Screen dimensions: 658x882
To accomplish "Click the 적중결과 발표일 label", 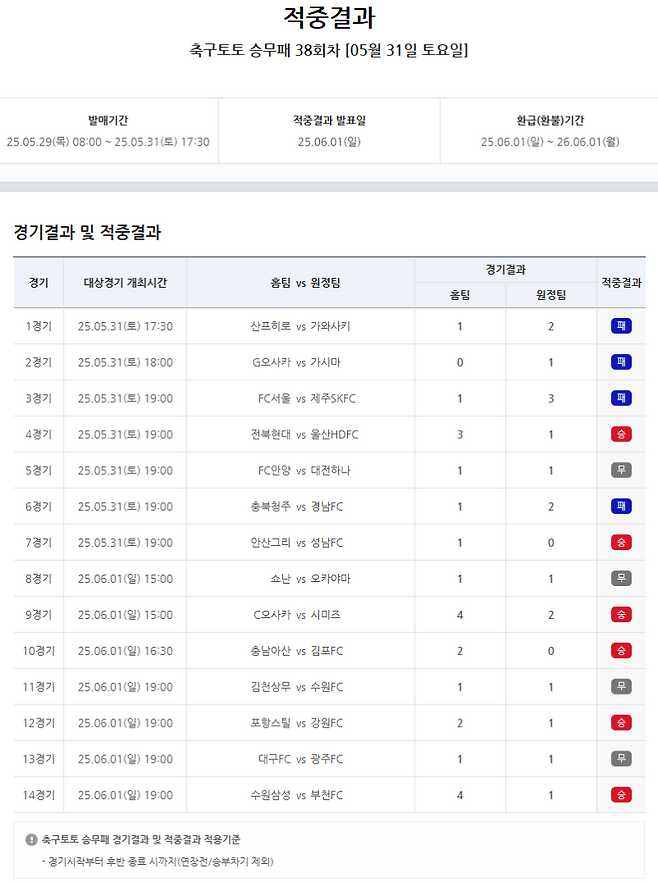I will (329, 120).
